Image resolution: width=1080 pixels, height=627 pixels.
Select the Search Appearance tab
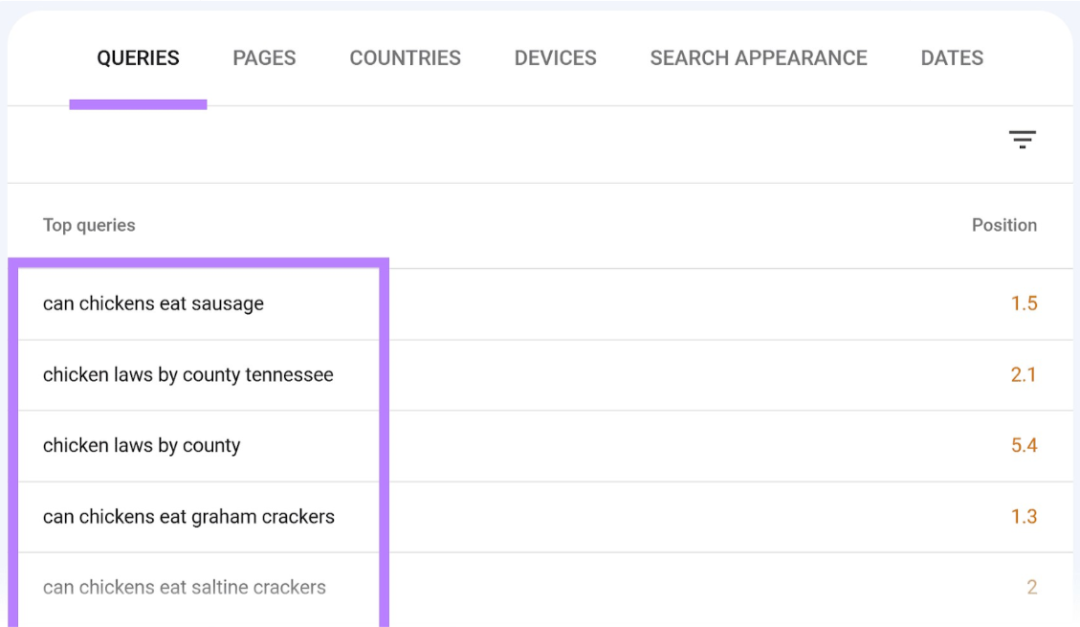coord(758,58)
